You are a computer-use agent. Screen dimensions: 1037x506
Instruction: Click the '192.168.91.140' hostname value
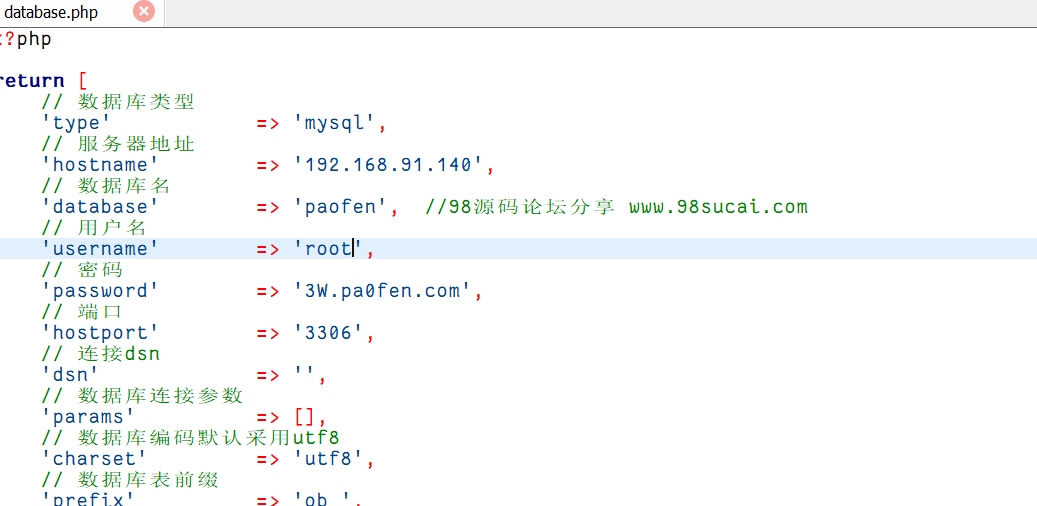[x=394, y=165]
